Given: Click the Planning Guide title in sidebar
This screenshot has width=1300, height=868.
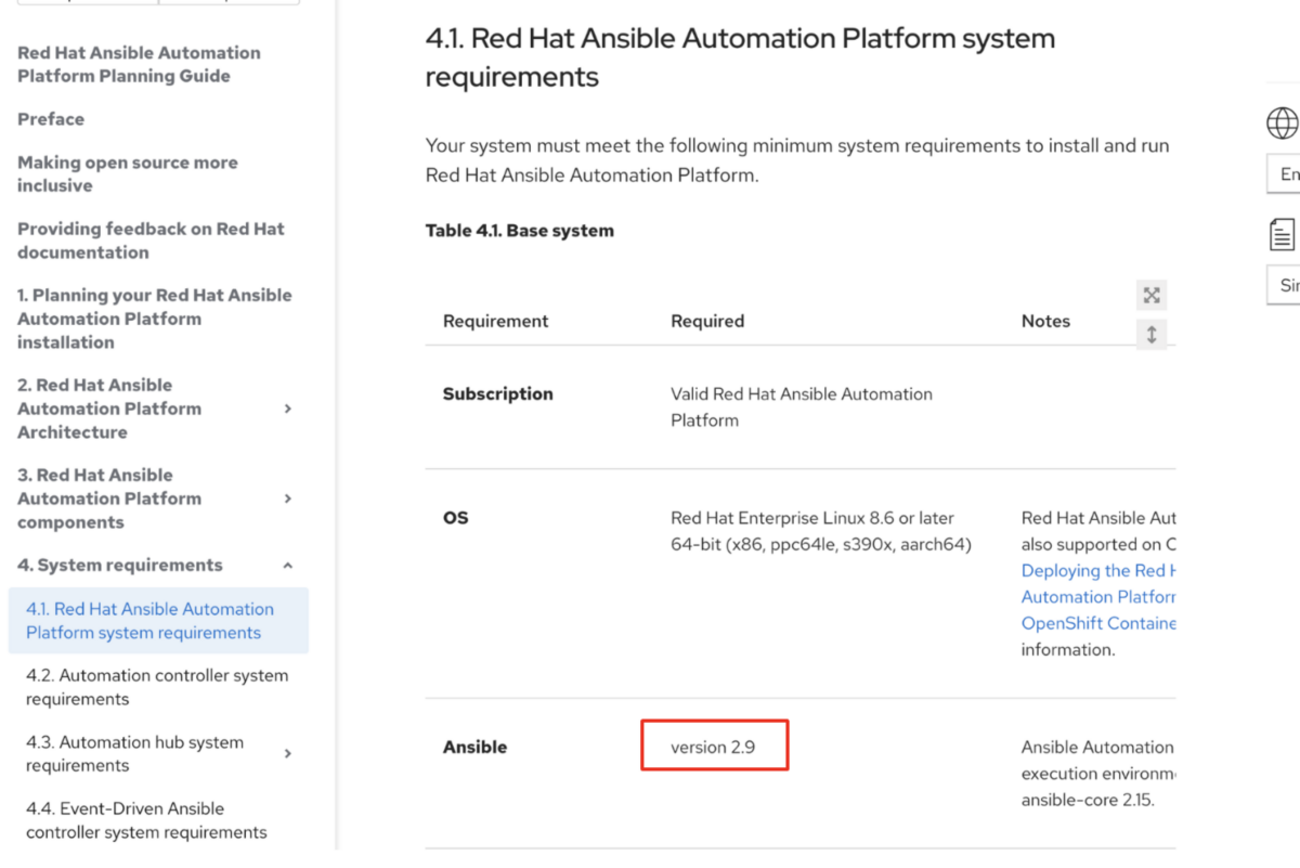Looking at the screenshot, I should pos(138,64).
